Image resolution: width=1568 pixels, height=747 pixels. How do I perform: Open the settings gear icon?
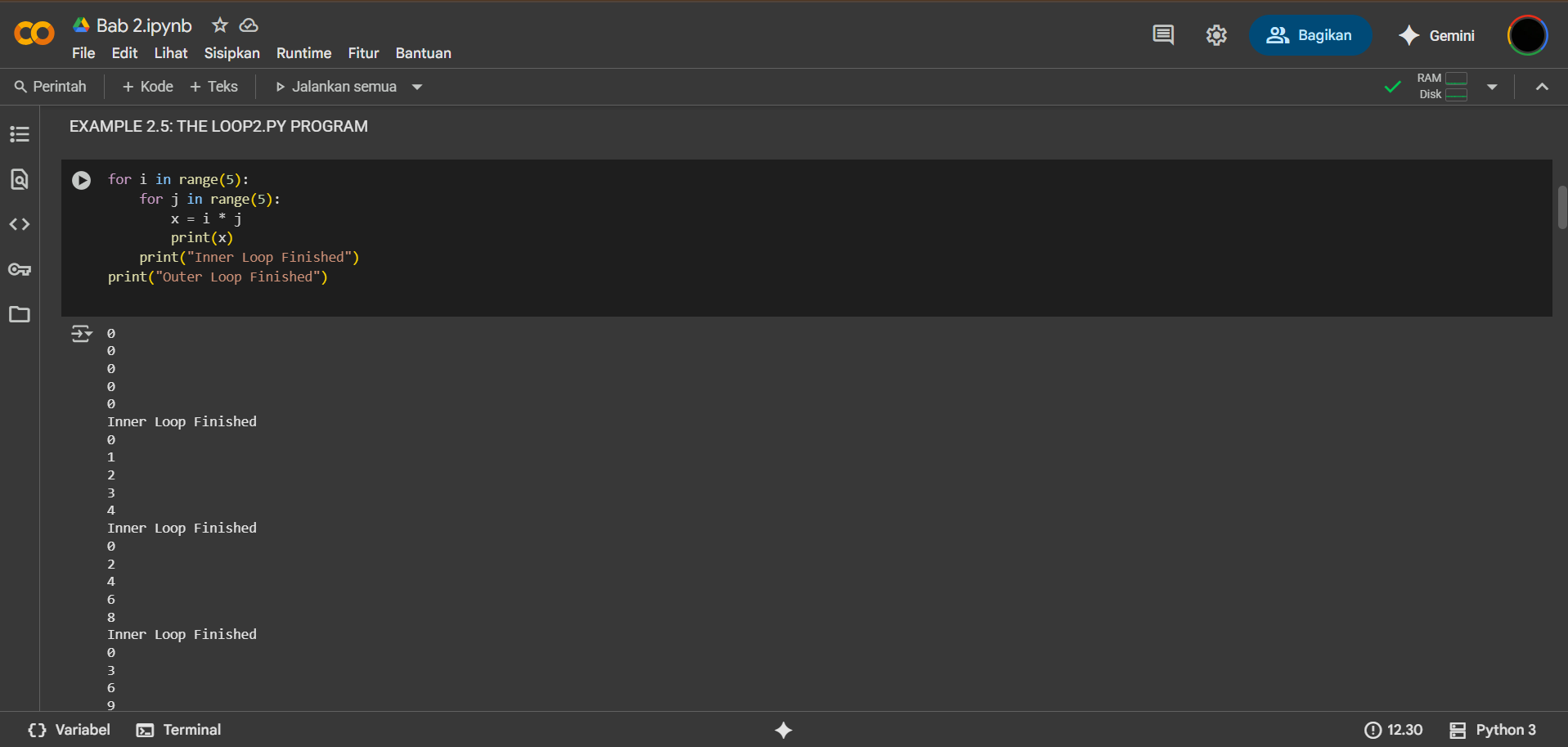[x=1216, y=35]
